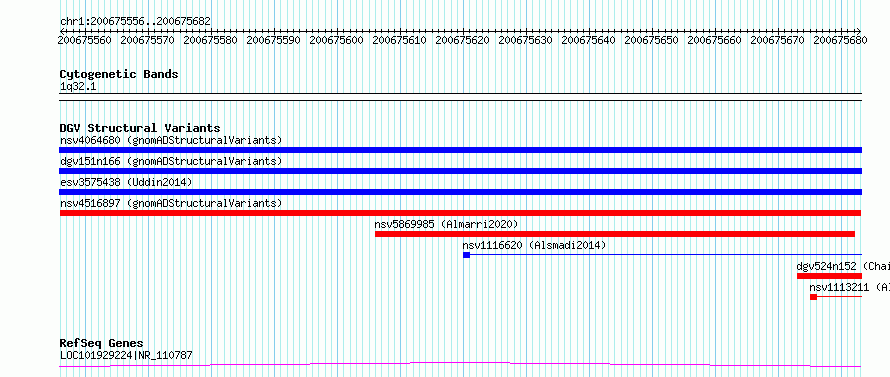Open the RefSeq Genes track heading
This screenshot has width=890, height=377.
pyautogui.click(x=102, y=344)
